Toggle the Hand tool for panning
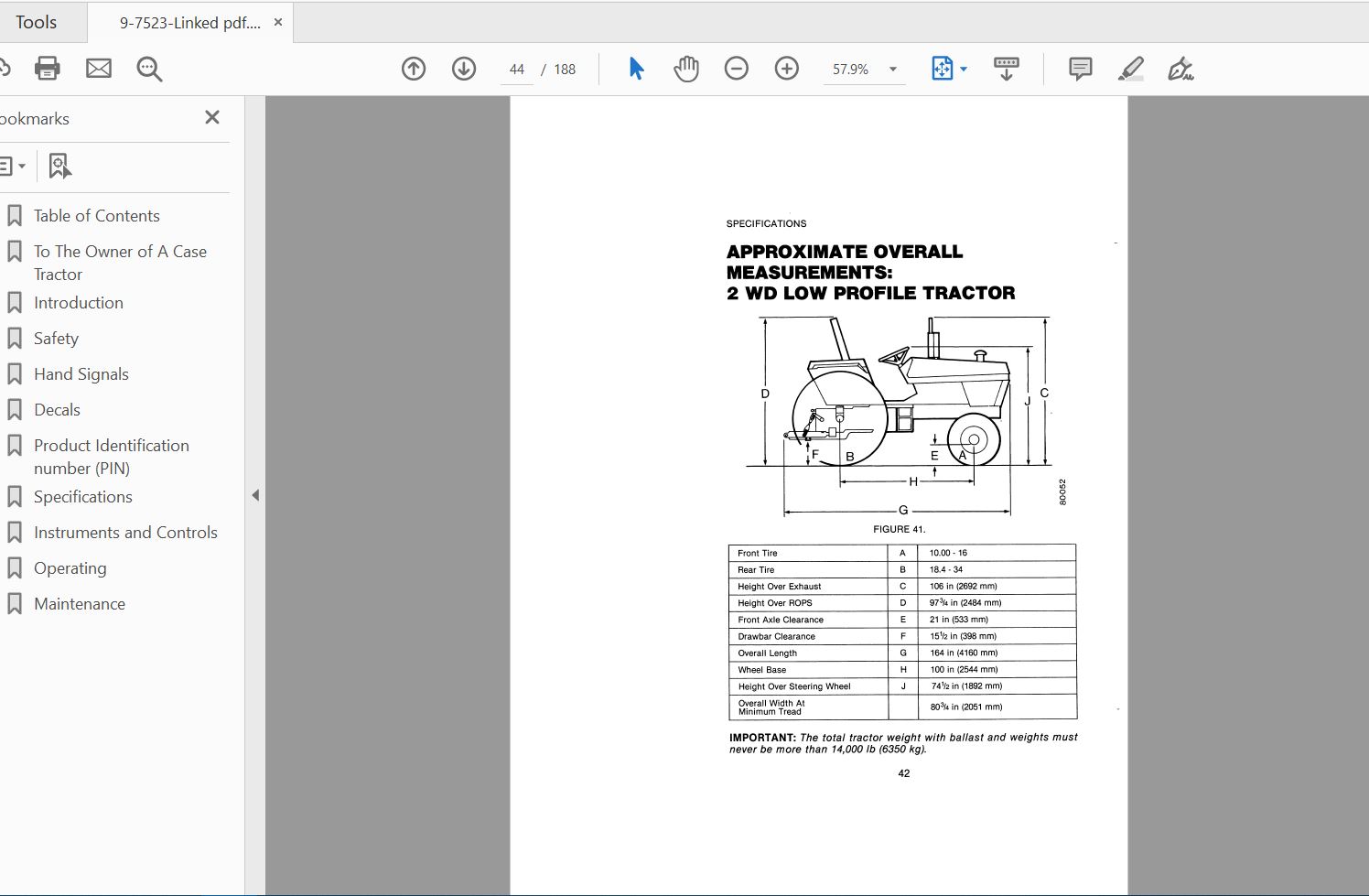Screen dimensions: 1369x896 tap(685, 68)
